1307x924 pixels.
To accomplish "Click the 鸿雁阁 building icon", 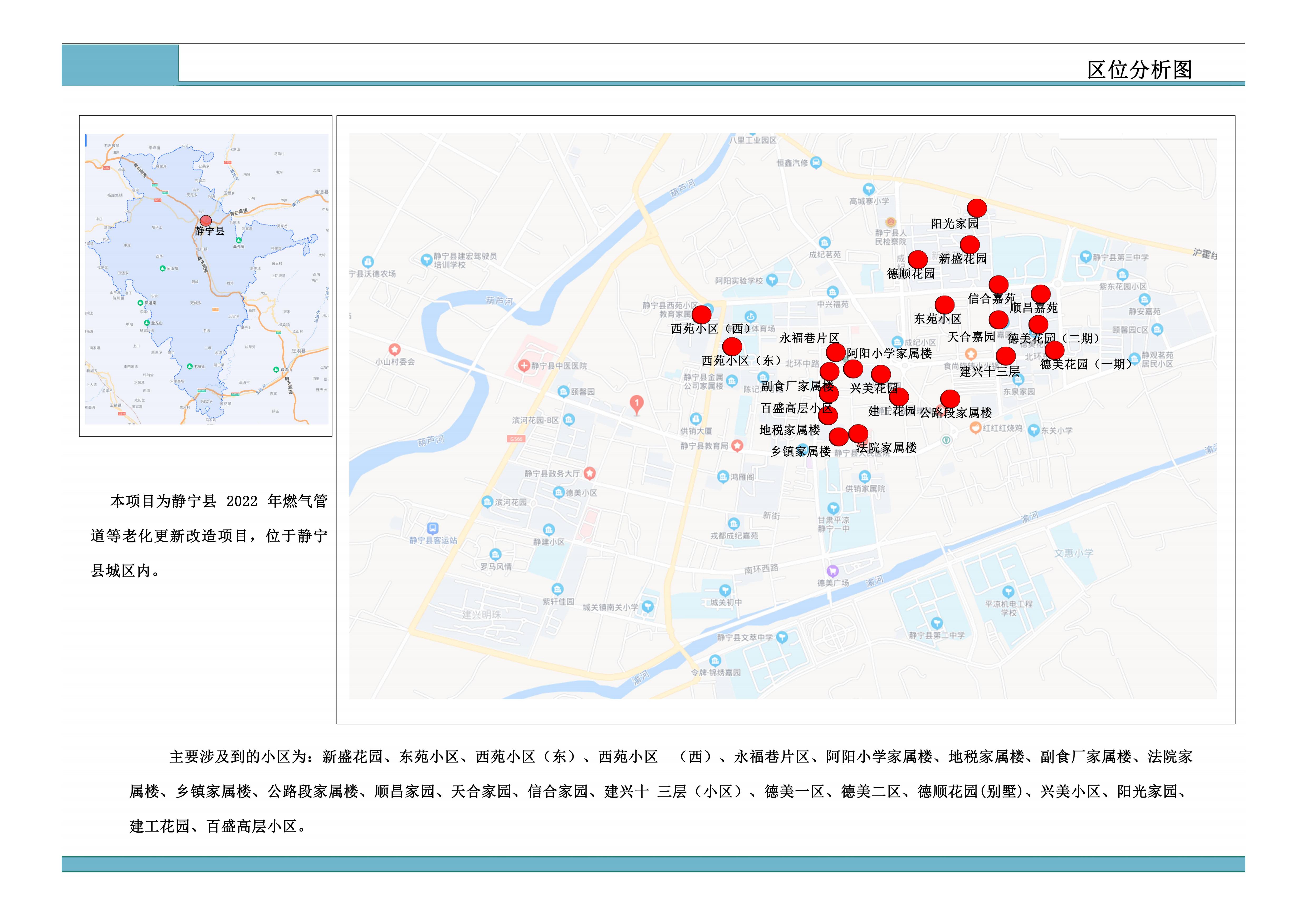I will click(x=722, y=476).
